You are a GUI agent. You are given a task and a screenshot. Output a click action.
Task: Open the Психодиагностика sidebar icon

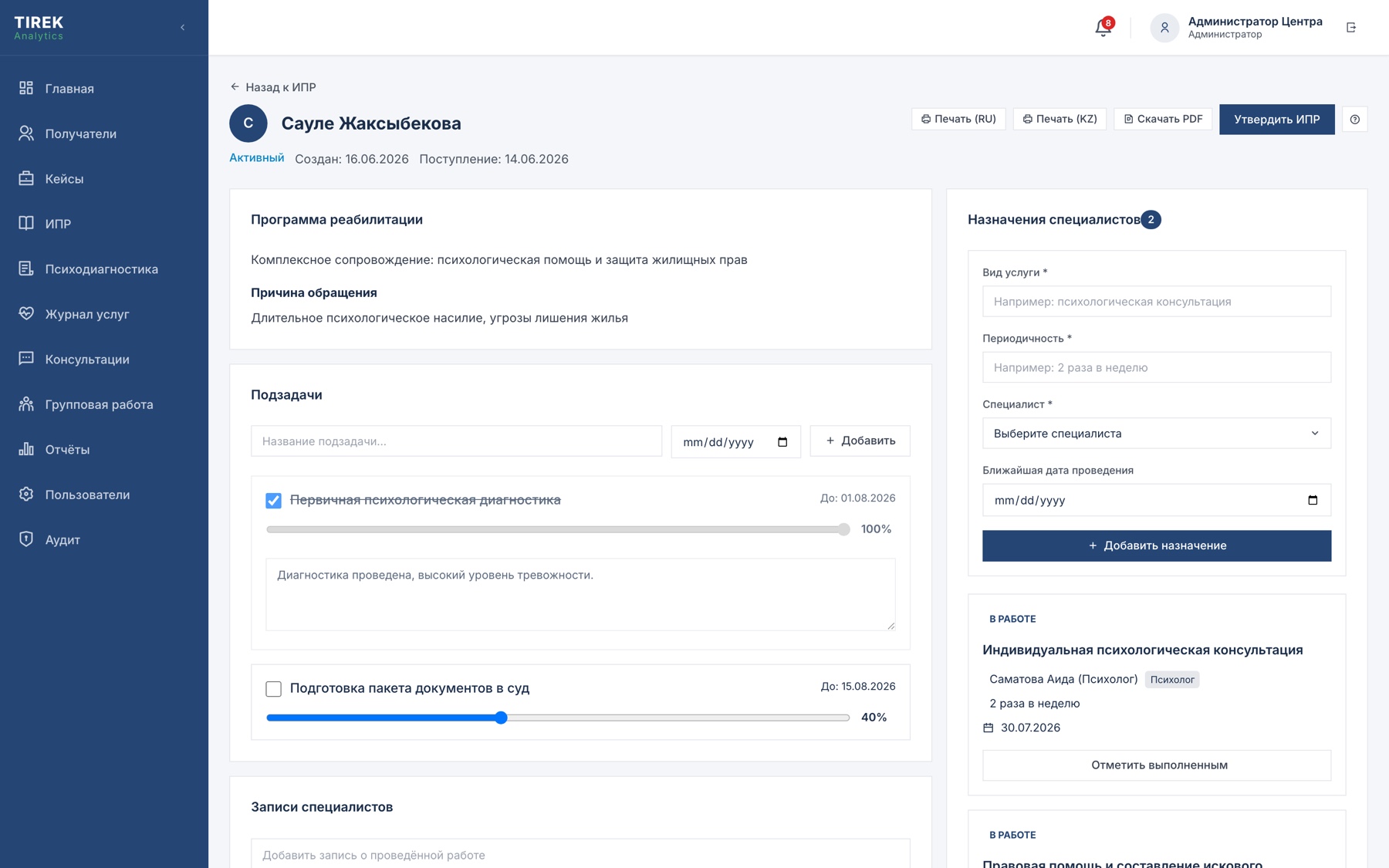[x=26, y=269]
